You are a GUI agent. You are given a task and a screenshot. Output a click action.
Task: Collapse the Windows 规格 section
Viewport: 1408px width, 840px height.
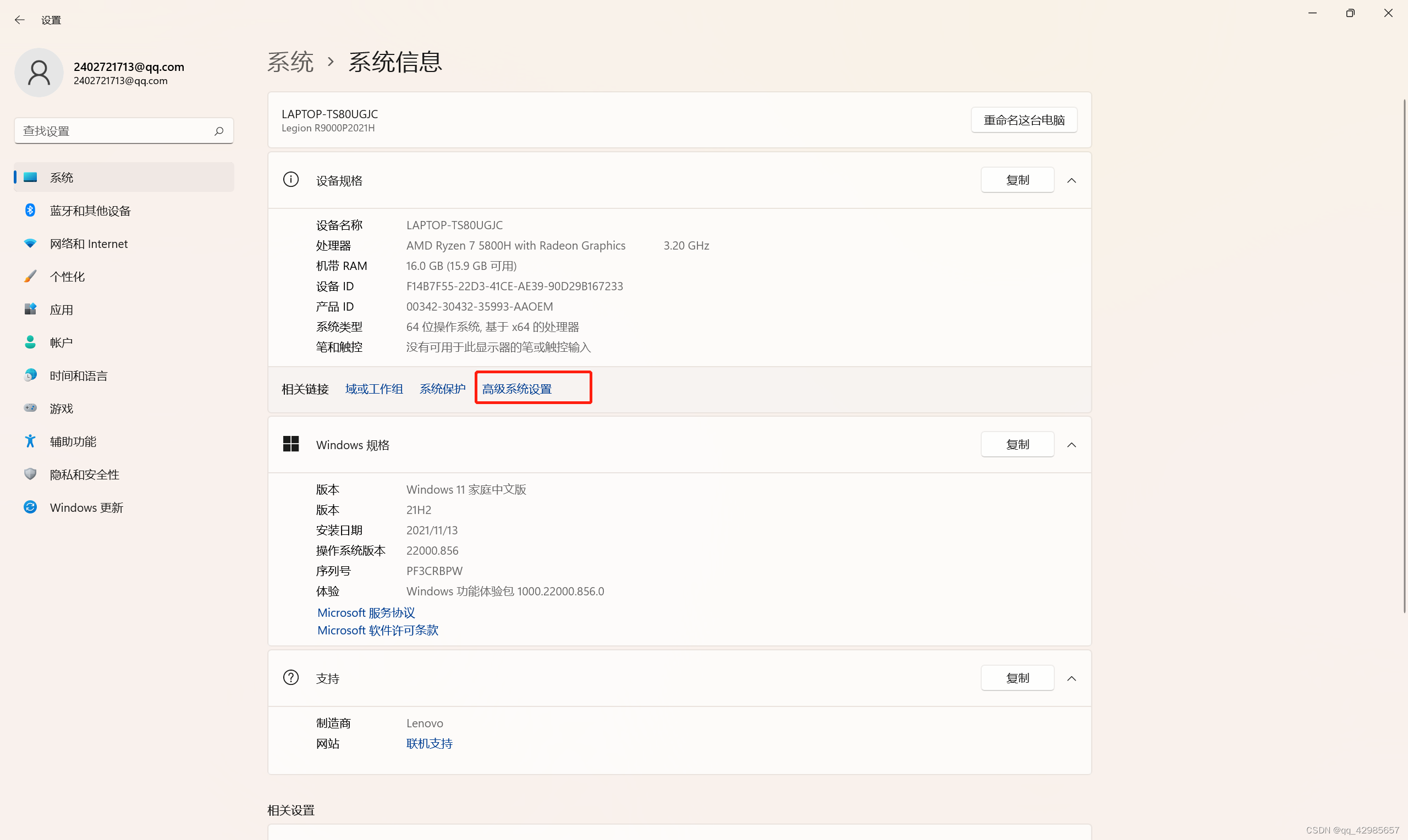click(x=1072, y=444)
